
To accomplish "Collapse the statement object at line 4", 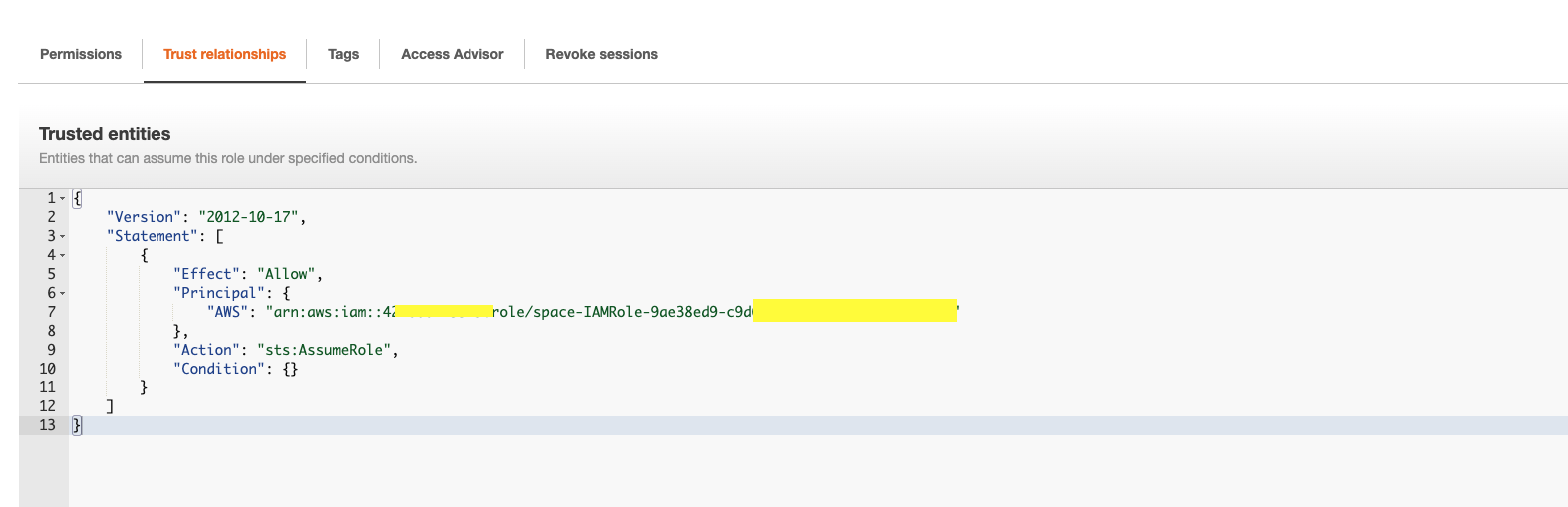I will (x=63, y=255).
